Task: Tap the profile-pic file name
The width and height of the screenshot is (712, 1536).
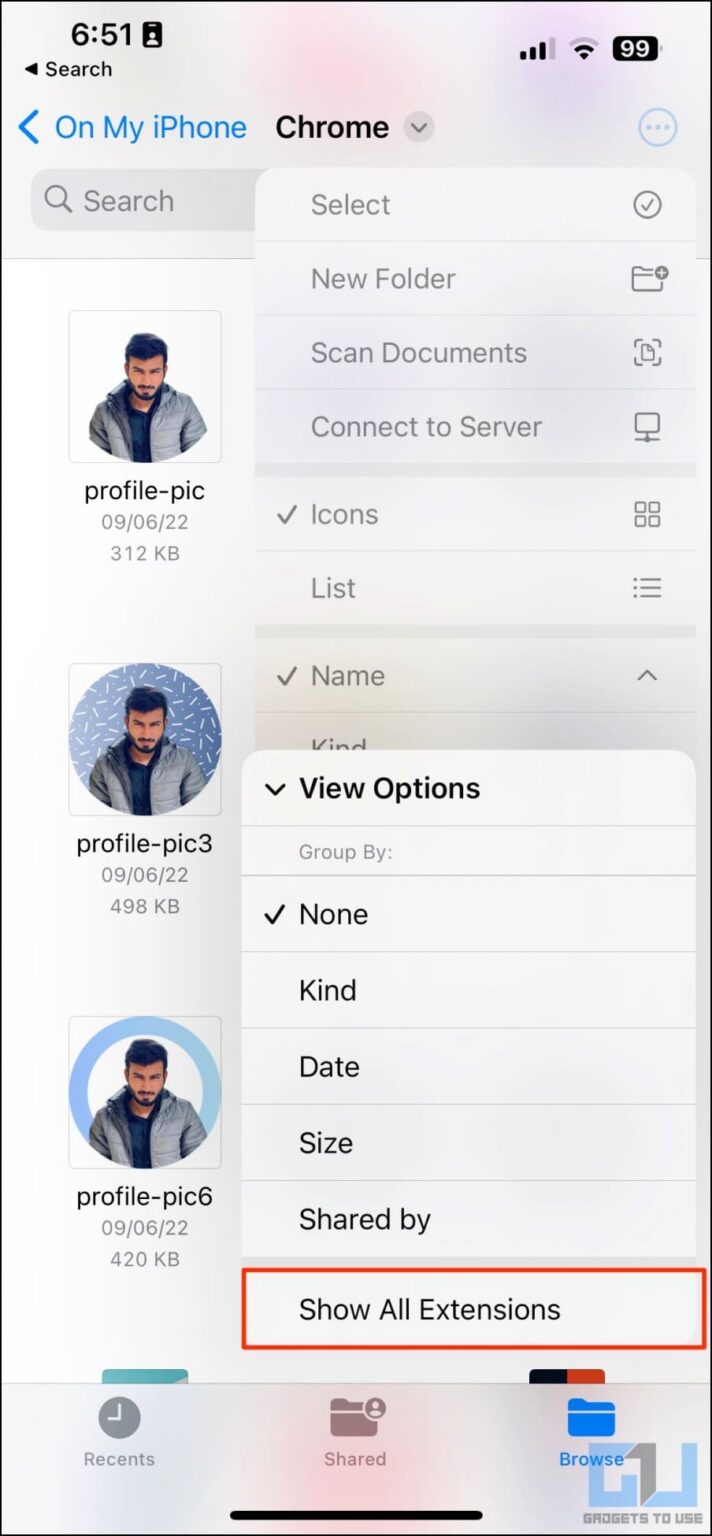Action: pyautogui.click(x=145, y=491)
